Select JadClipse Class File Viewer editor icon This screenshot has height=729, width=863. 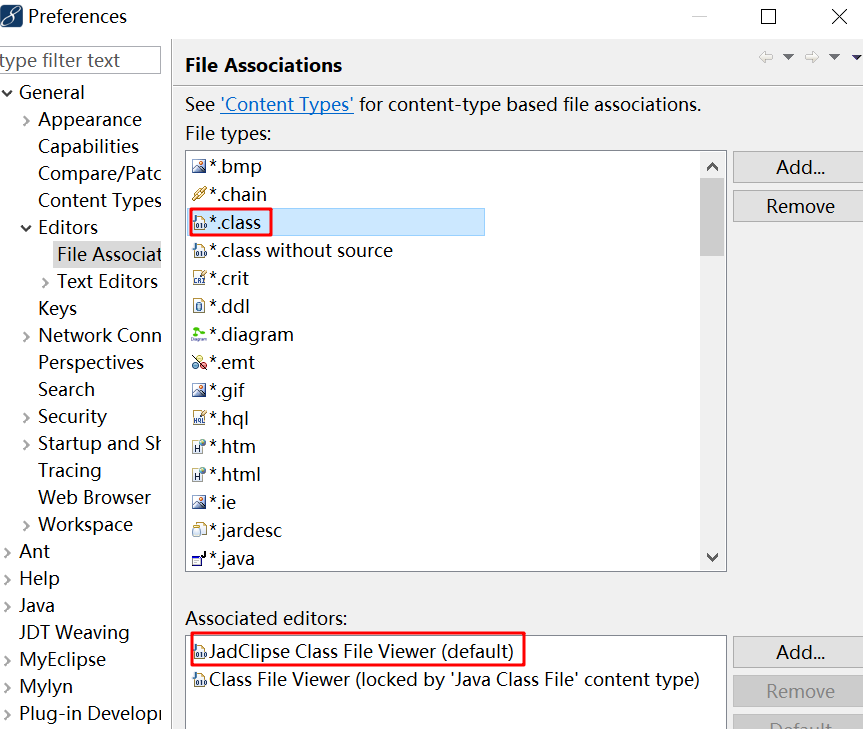(x=200, y=652)
